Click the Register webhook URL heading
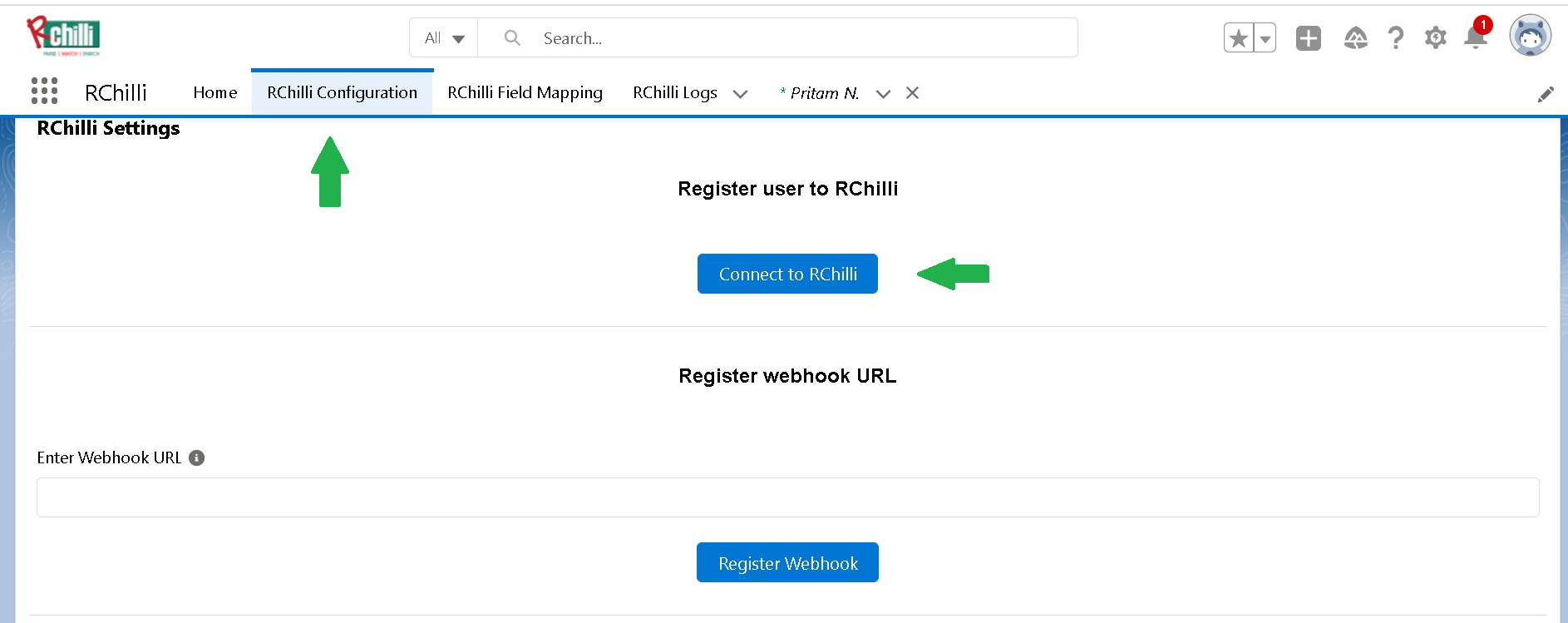This screenshot has height=623, width=1568. pos(787,376)
